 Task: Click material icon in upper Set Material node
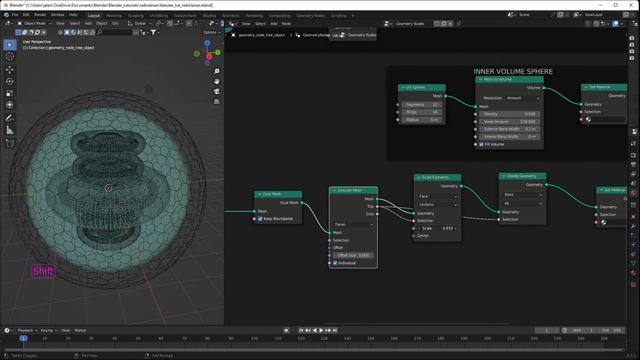588,119
